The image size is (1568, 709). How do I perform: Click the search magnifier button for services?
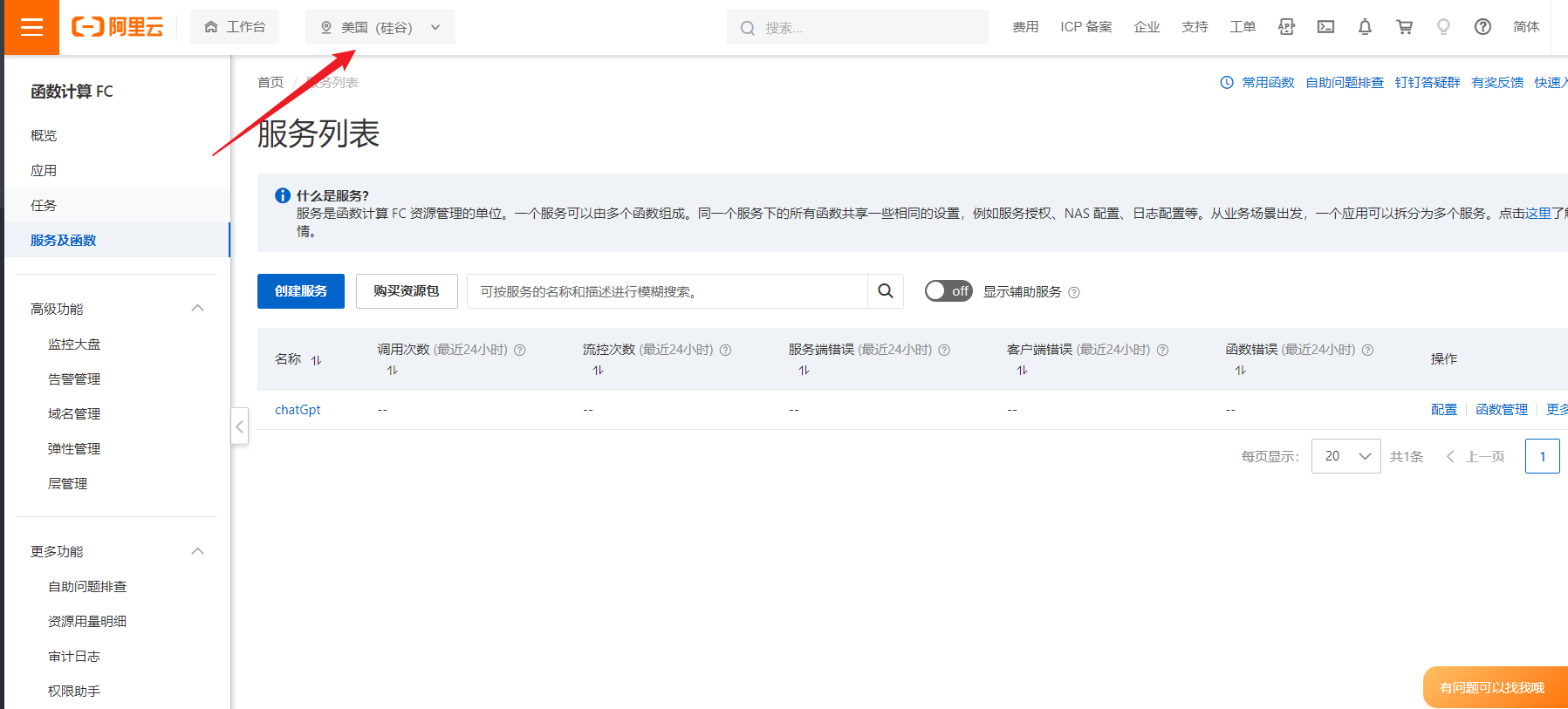885,291
